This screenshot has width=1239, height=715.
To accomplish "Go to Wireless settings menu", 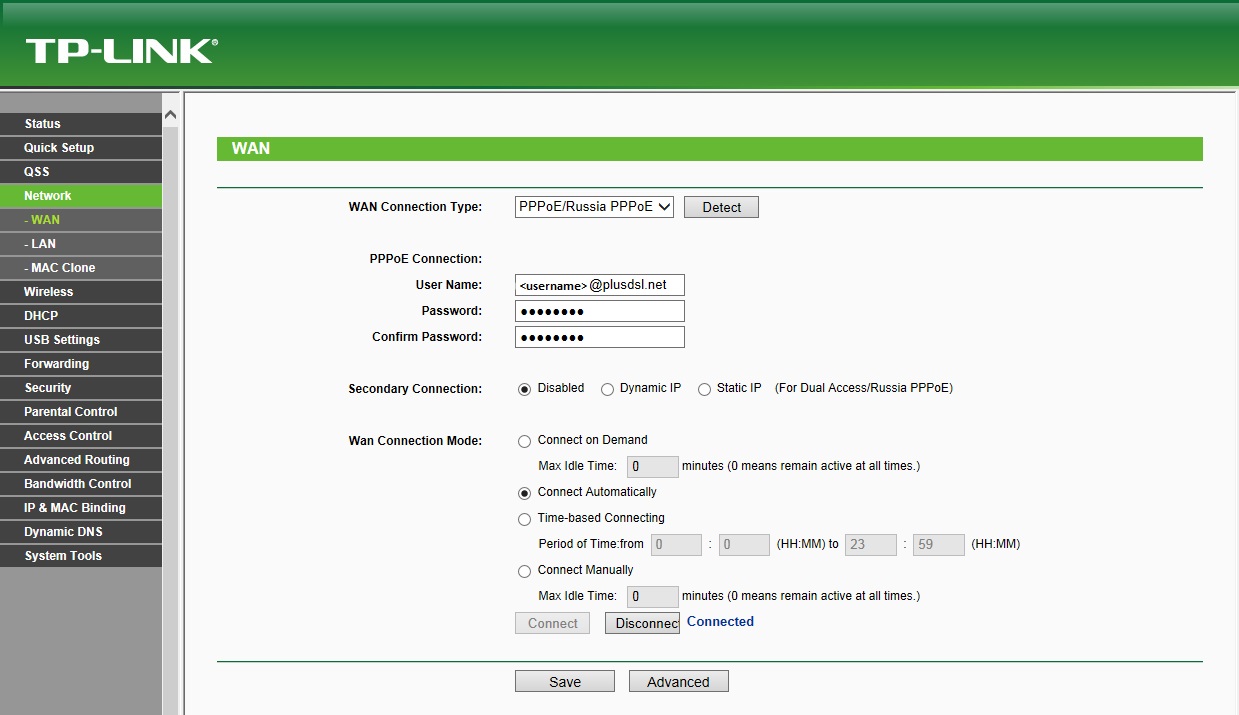I will coord(49,292).
